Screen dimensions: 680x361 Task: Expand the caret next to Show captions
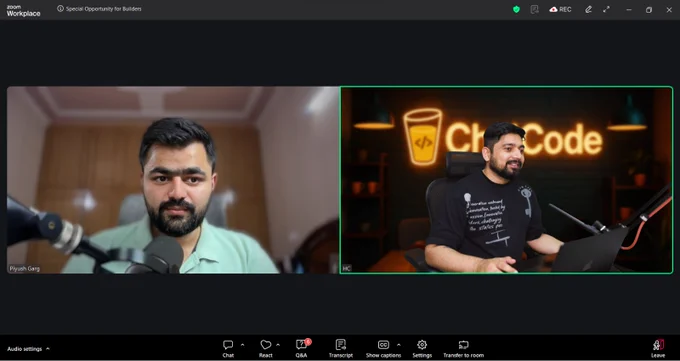[x=399, y=345]
